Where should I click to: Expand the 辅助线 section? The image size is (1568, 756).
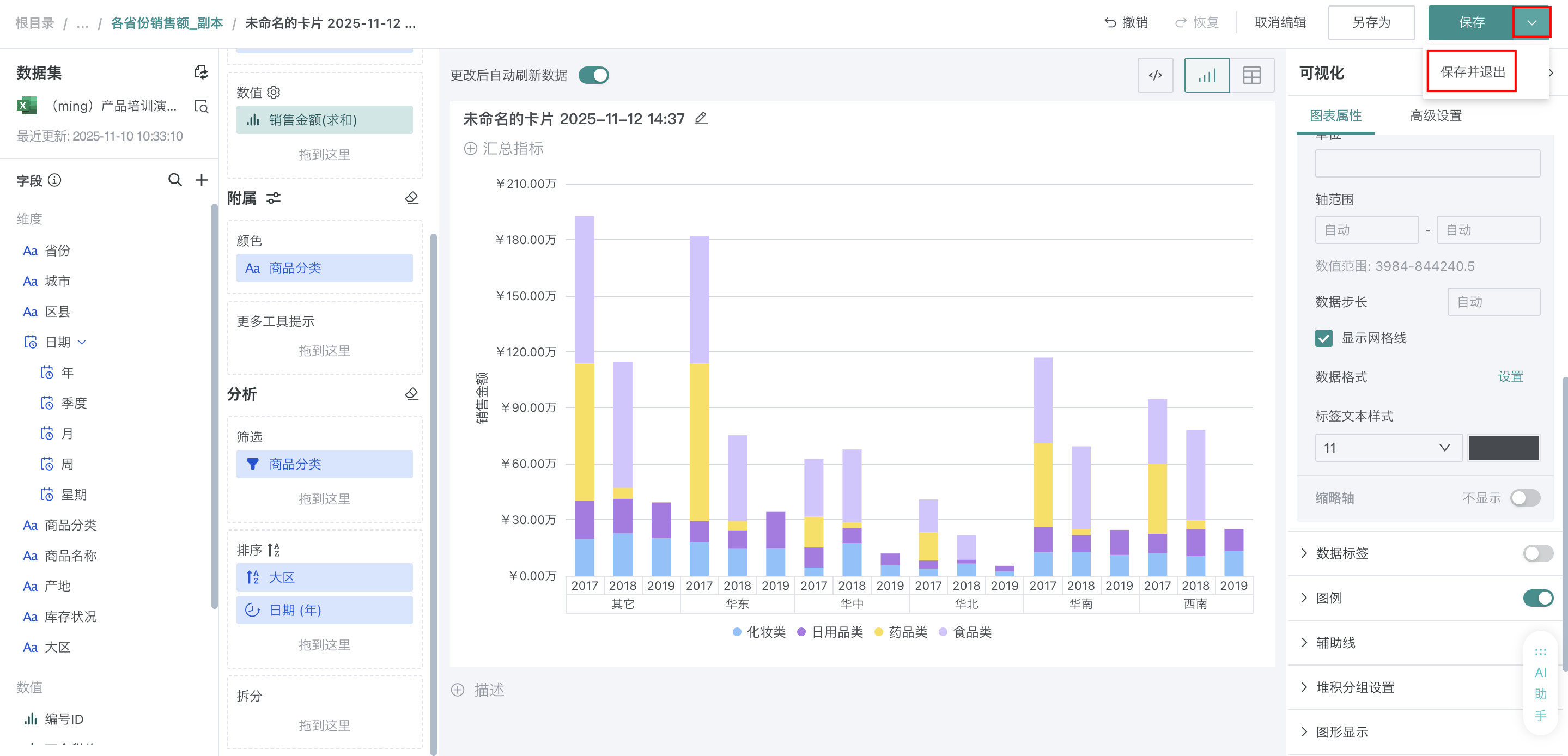(x=1335, y=643)
